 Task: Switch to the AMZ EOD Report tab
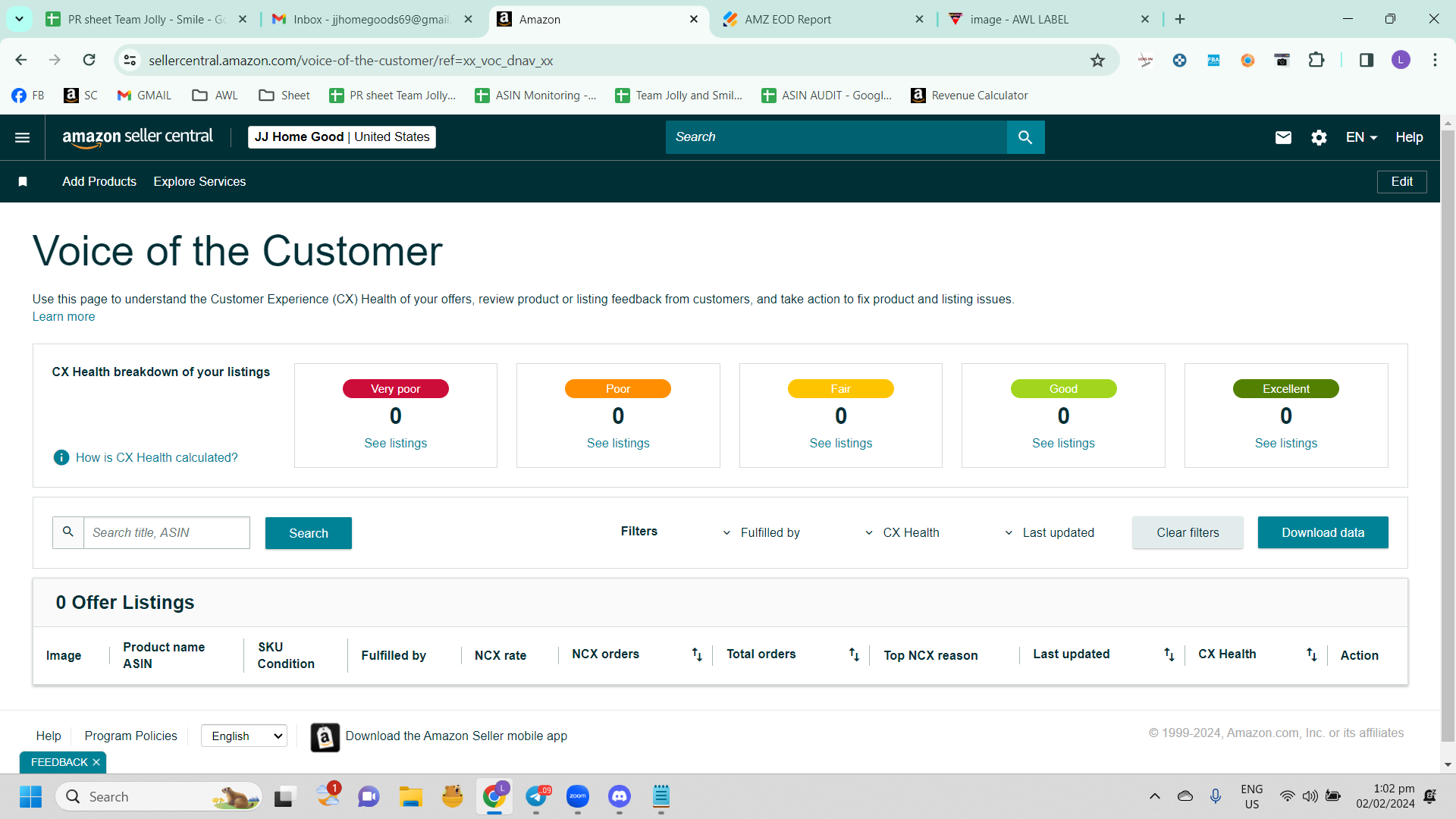[823, 20]
